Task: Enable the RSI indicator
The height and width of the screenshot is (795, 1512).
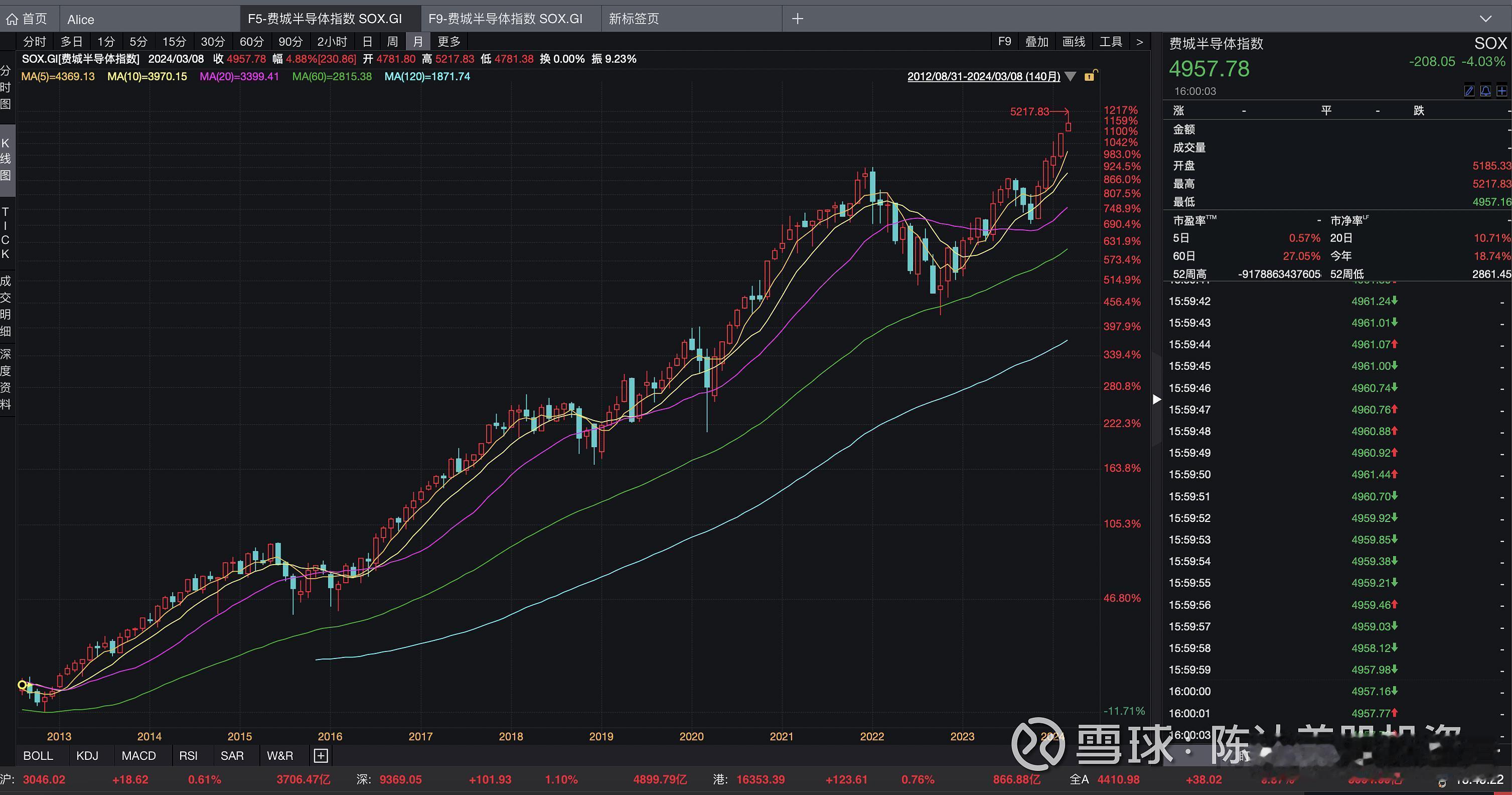Action: [189, 756]
